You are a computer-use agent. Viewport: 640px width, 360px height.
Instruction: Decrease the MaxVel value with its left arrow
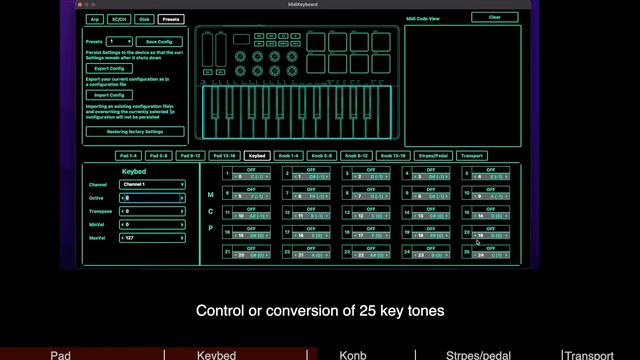123,238
